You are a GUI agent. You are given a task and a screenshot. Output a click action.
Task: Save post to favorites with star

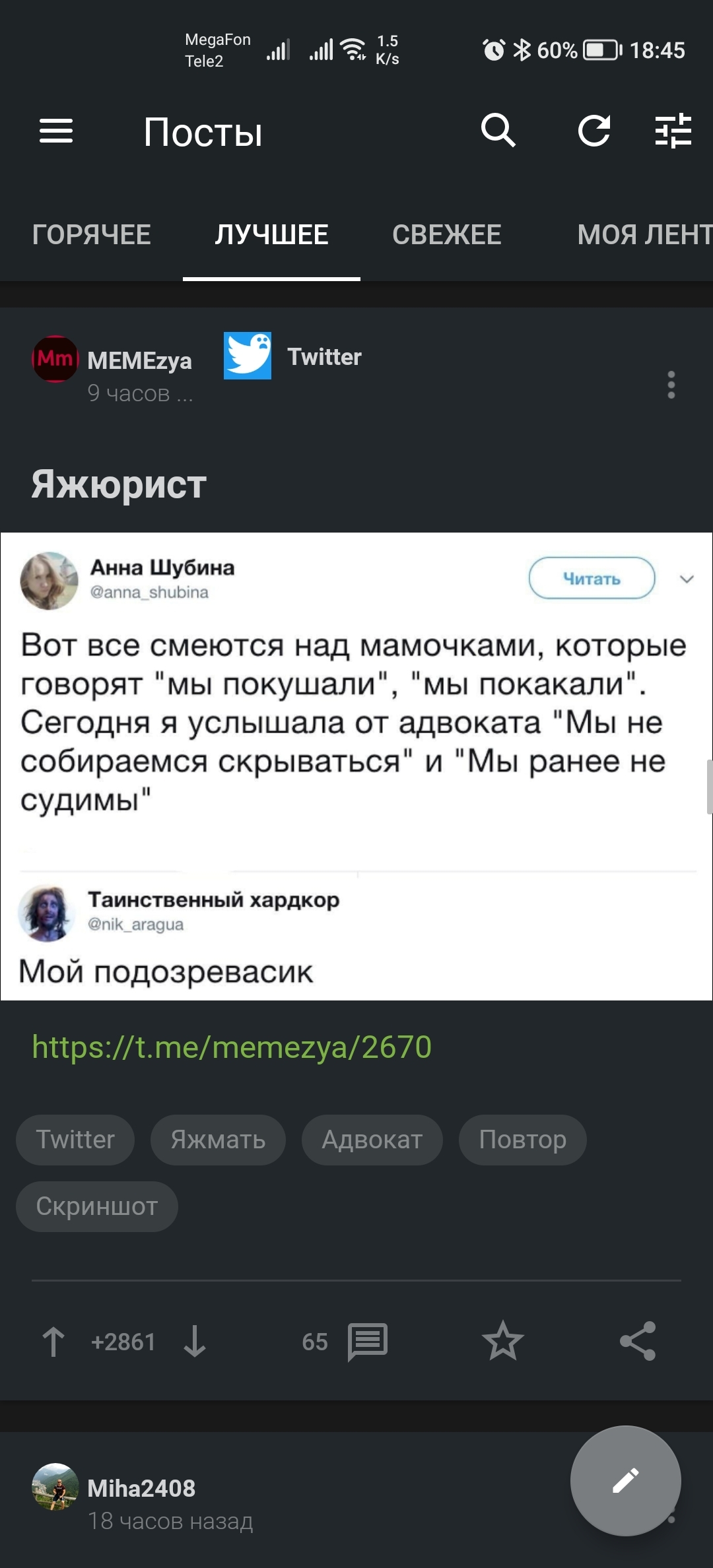coord(502,1341)
